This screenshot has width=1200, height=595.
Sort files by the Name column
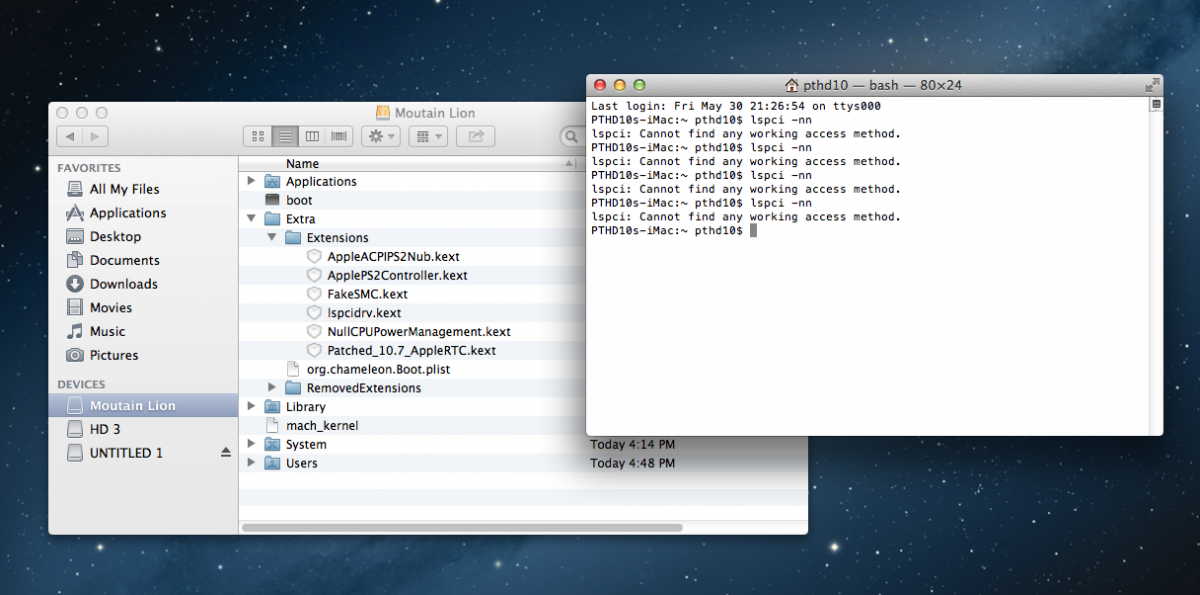[302, 164]
